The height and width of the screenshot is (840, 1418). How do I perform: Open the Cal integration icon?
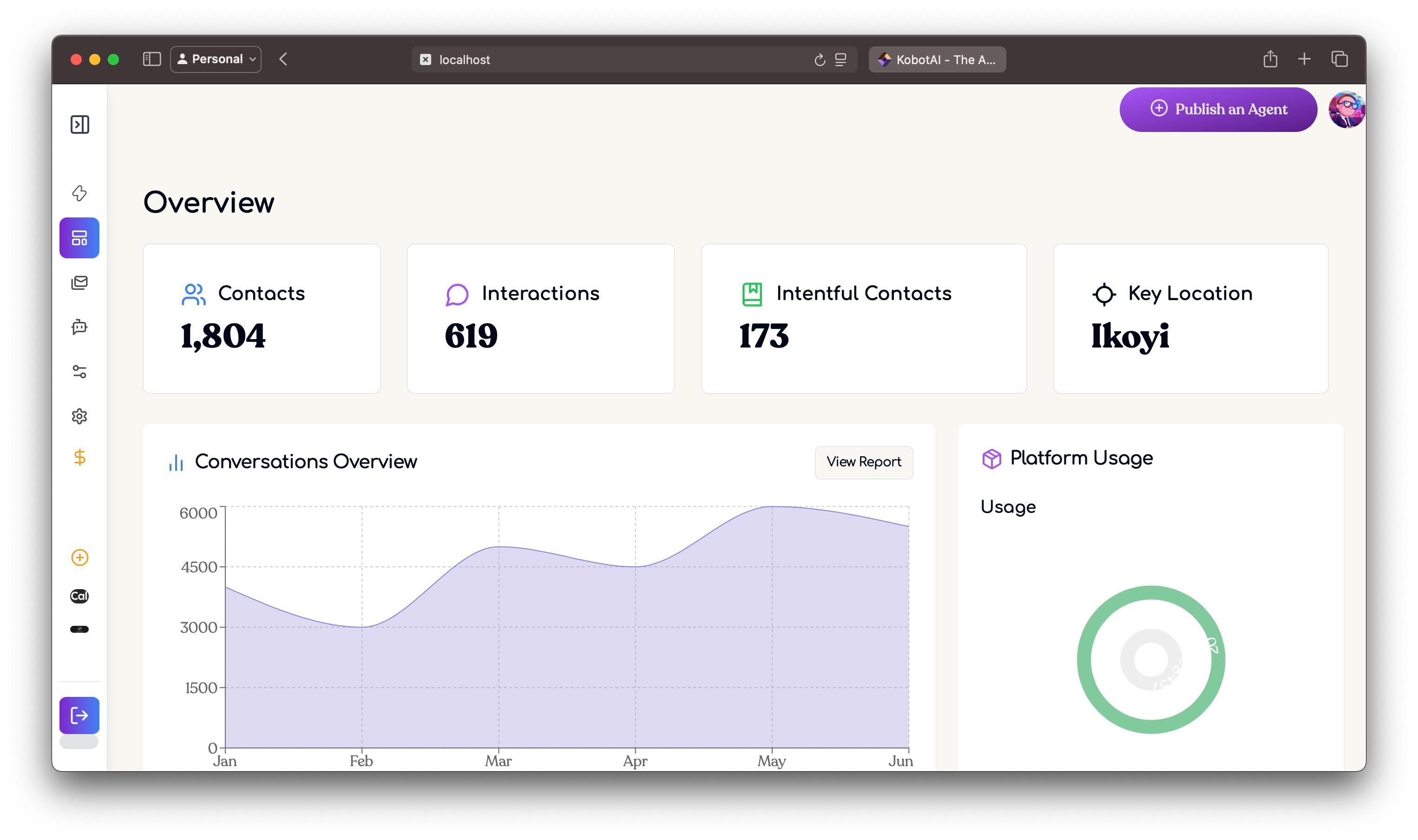click(79, 596)
